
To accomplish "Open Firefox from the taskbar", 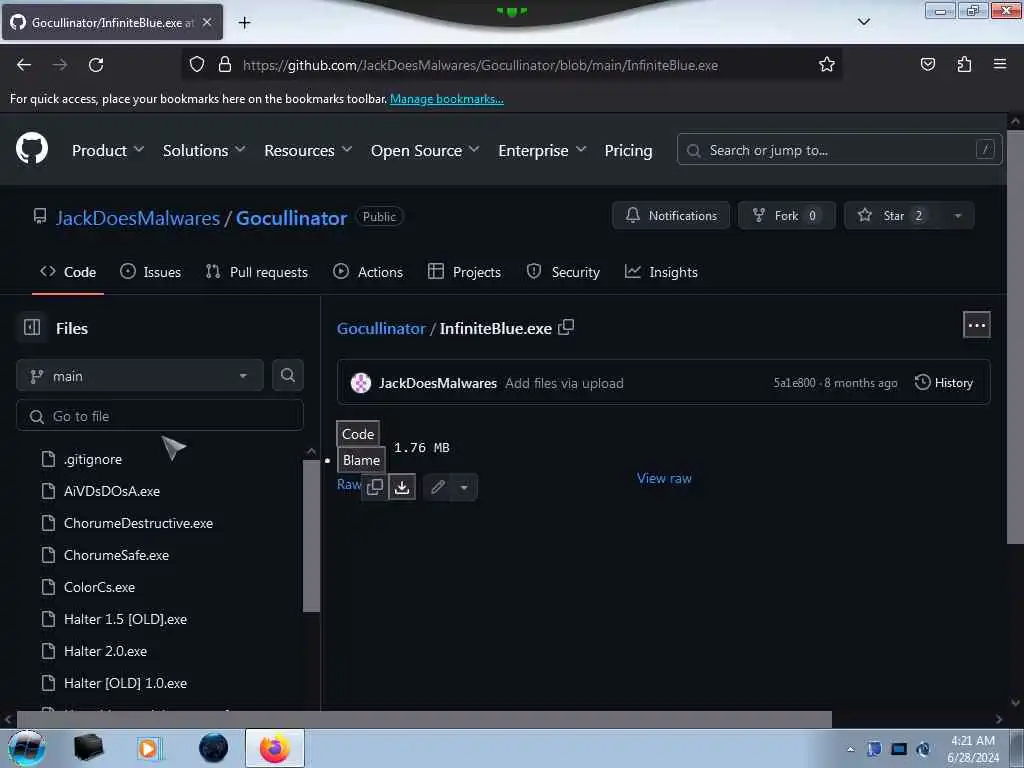I will 274,748.
